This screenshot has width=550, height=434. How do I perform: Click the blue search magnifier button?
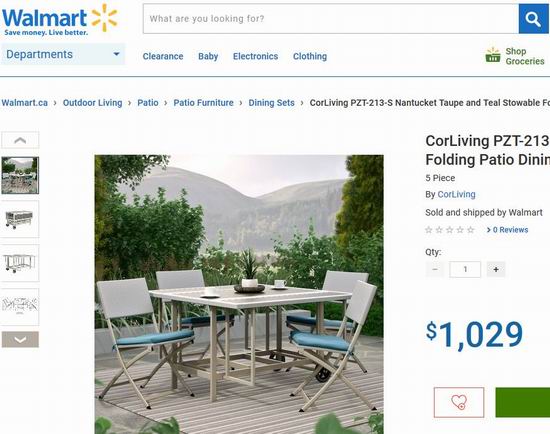pyautogui.click(x=534, y=19)
